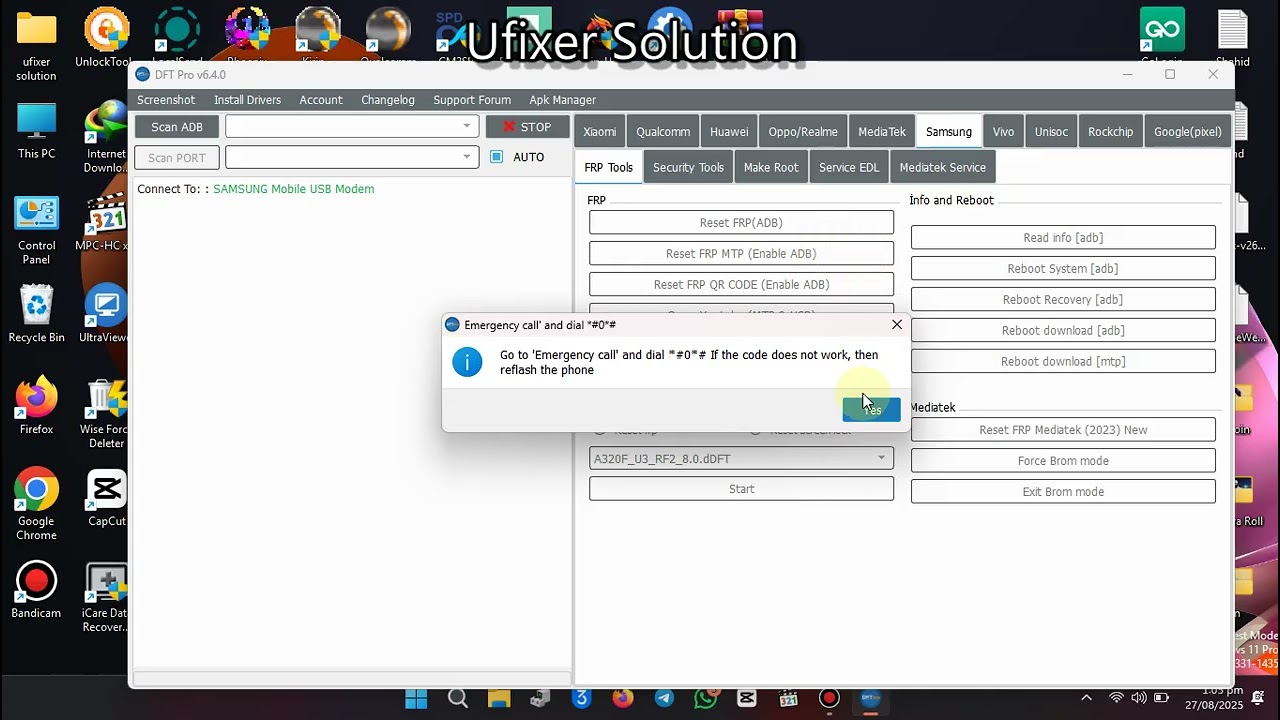Open the Bandicam desktop shortcut
1280x720 pixels.
(36, 590)
